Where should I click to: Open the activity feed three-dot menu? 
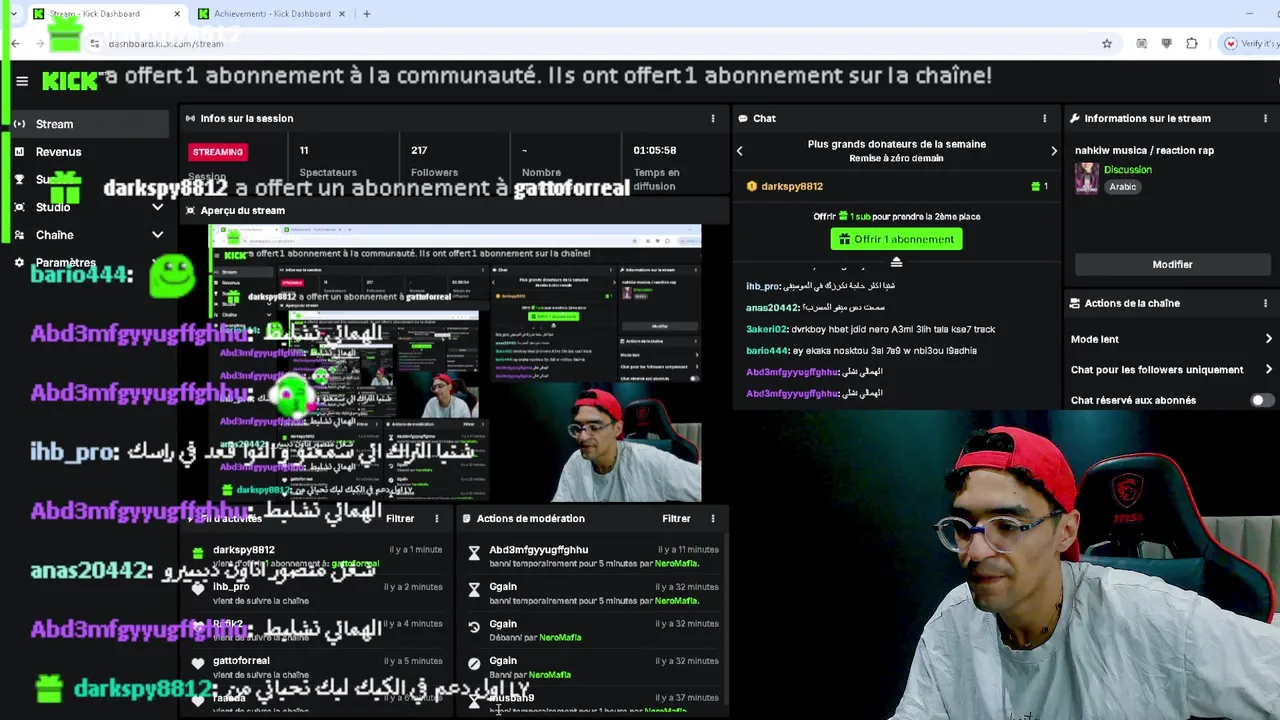436,518
